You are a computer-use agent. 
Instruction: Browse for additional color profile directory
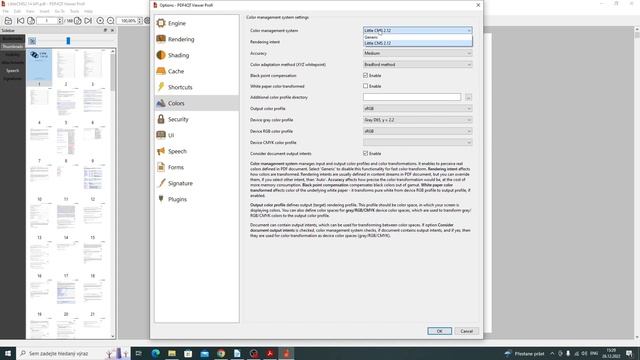[x=468, y=97]
